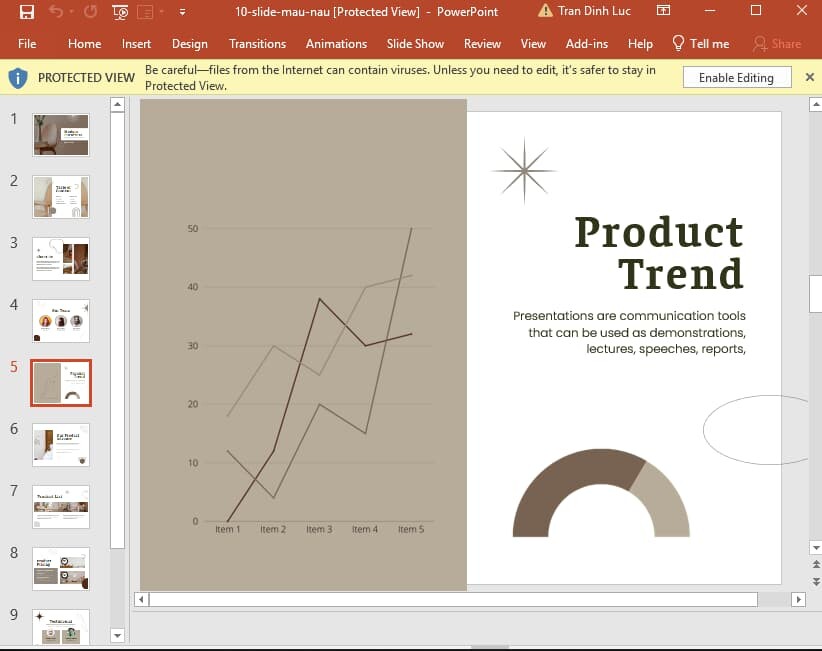Save the presentation using the Save icon
The width and height of the screenshot is (822, 651).
[x=27, y=11]
